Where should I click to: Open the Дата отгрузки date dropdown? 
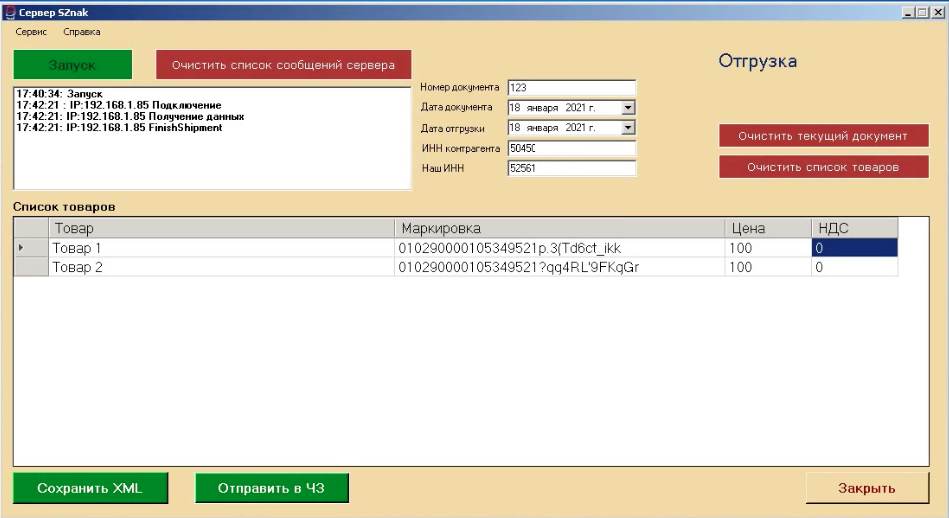628,128
